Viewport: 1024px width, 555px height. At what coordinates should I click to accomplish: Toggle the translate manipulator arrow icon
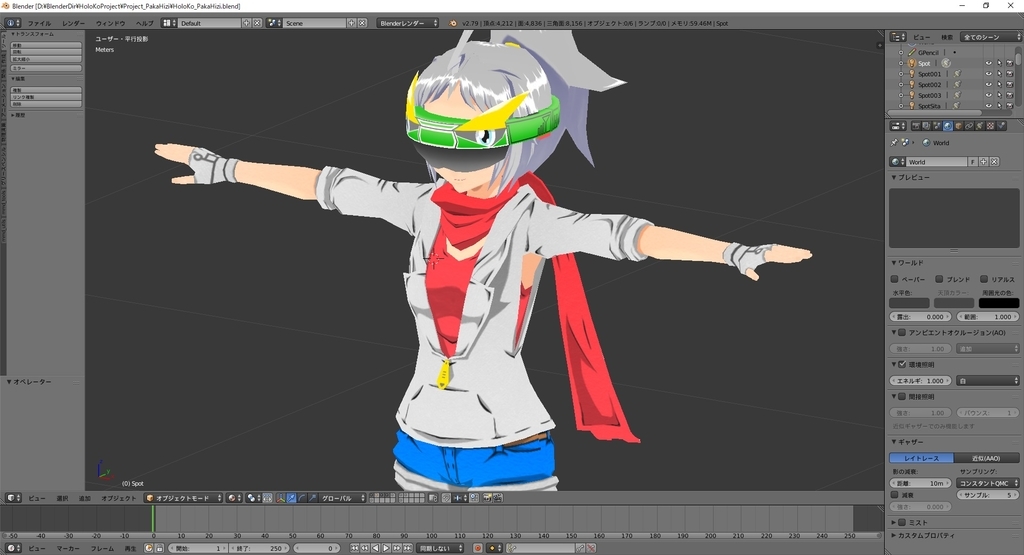291,498
